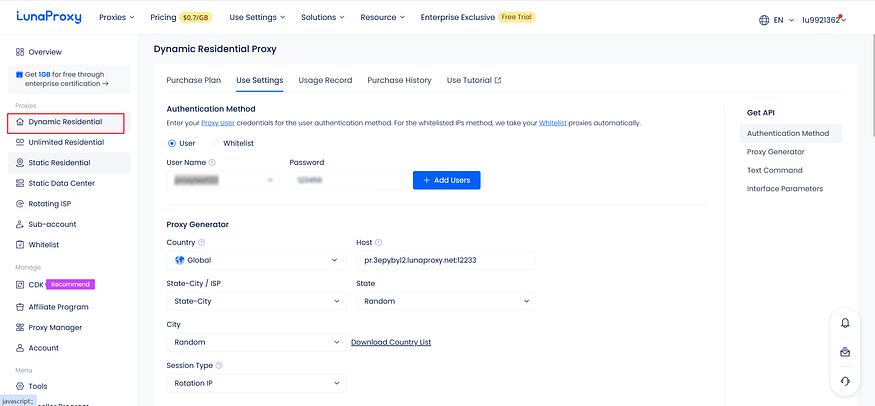Image resolution: width=875 pixels, height=406 pixels.
Task: Switch to the Use Settings tab
Action: point(259,80)
